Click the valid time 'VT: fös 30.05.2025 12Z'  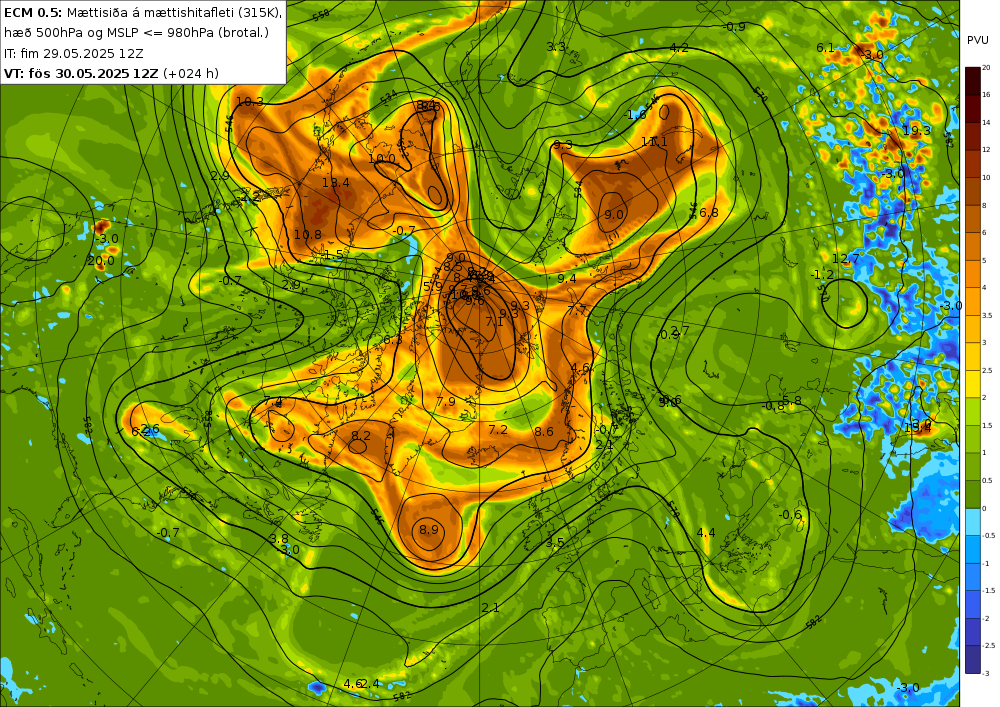[81, 73]
